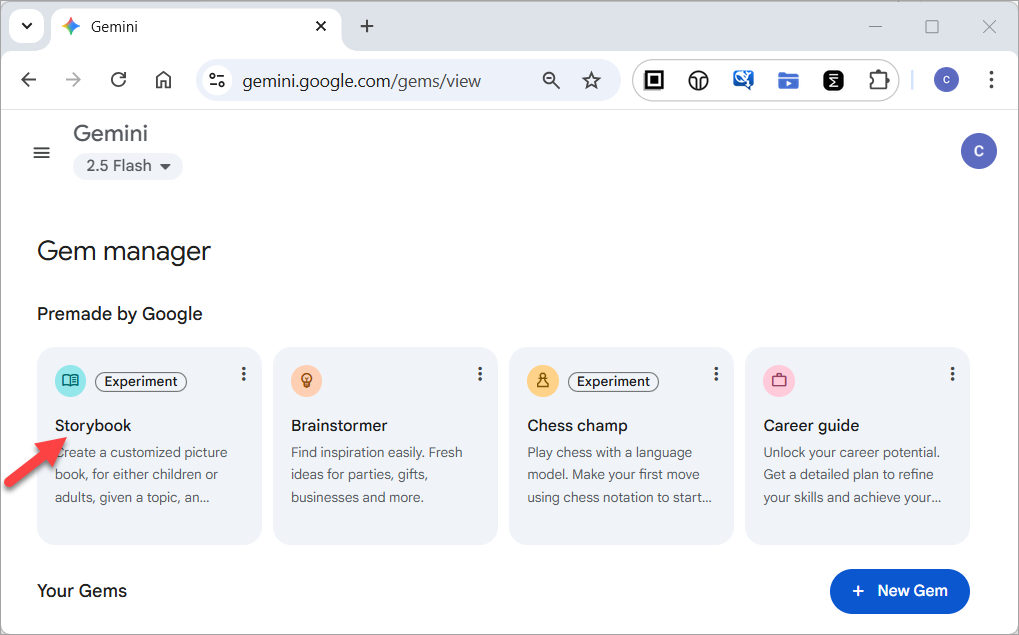Open the Brainstormer gem title
The image size is (1019, 635).
tap(339, 426)
